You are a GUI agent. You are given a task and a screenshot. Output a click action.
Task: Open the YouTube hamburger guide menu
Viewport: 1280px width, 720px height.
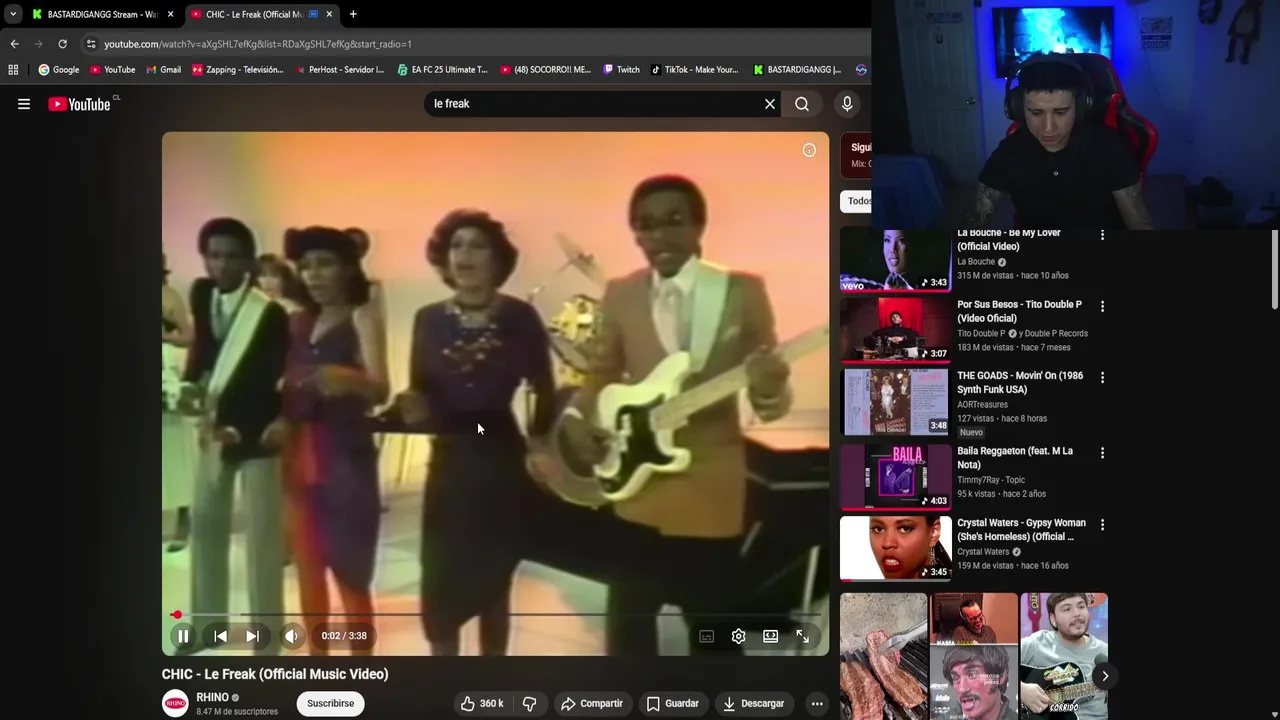[24, 104]
